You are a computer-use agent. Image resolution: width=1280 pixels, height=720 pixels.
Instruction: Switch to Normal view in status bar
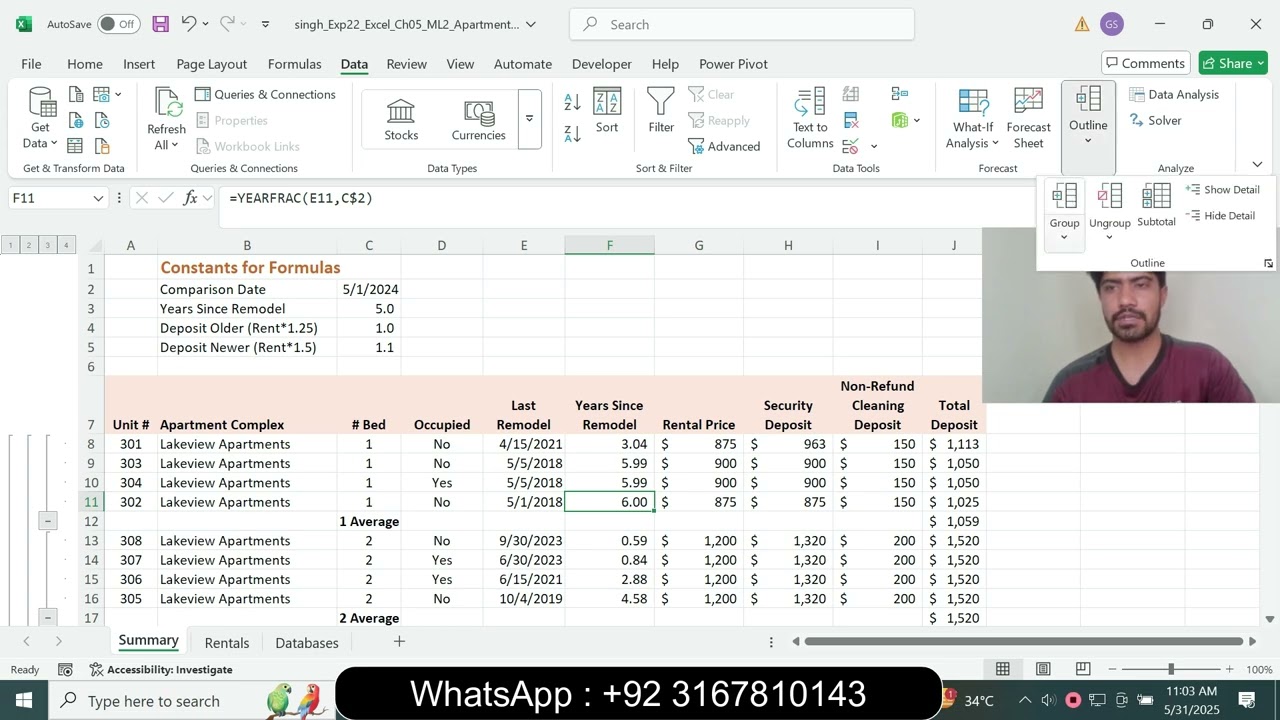click(1002, 669)
